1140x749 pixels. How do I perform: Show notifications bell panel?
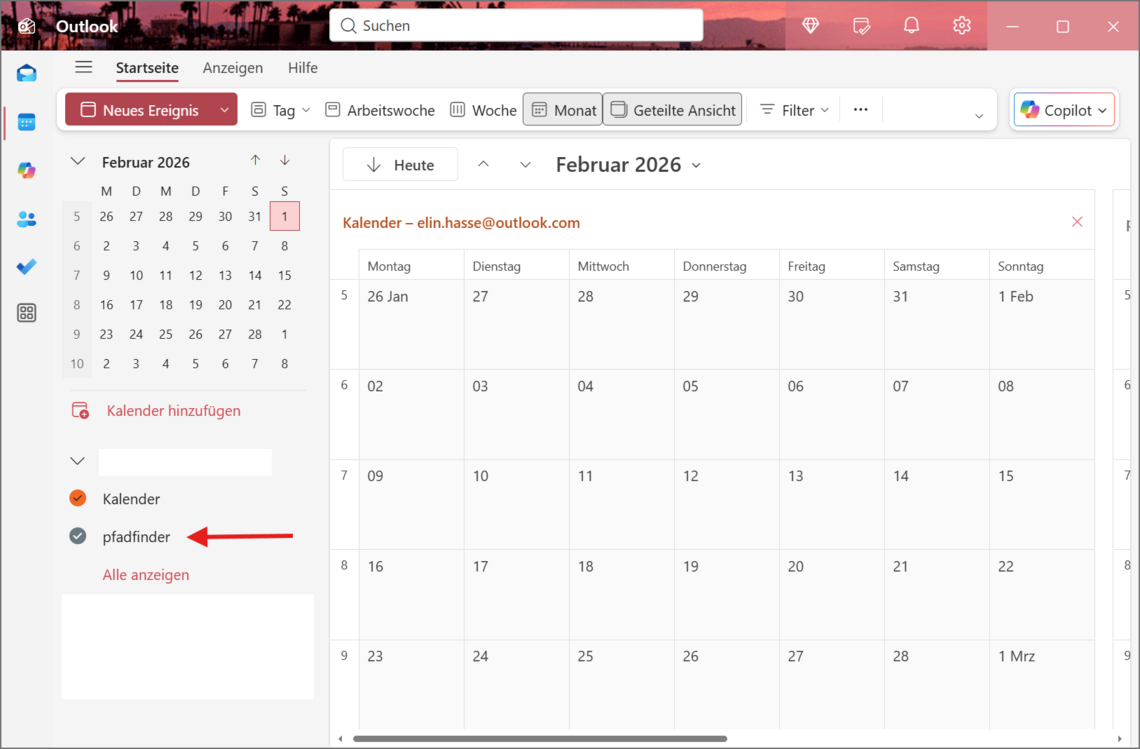point(911,26)
